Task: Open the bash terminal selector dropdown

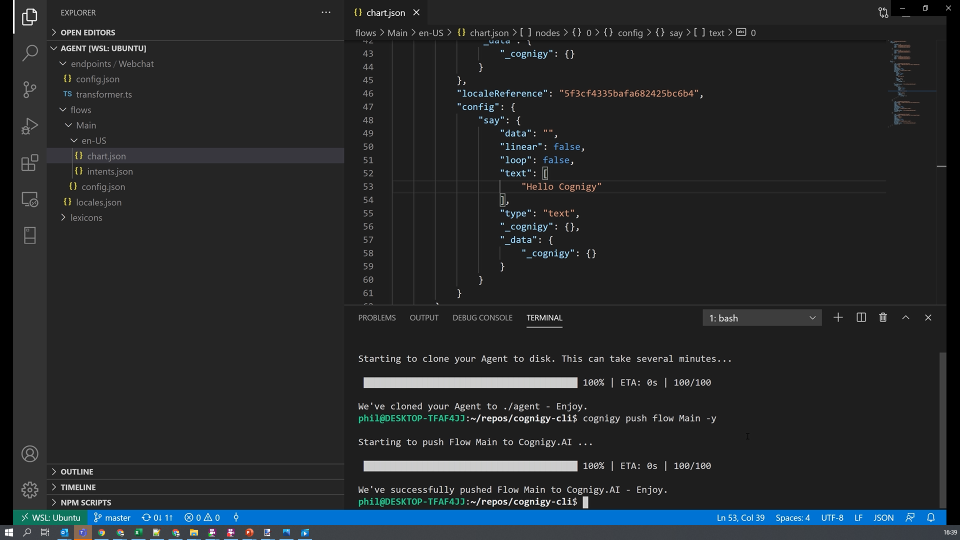Action: coord(762,318)
